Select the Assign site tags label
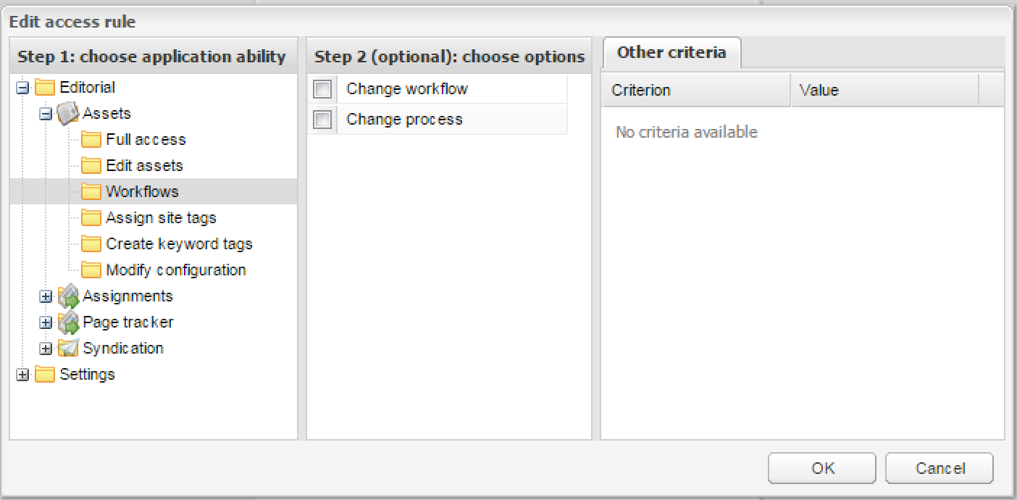The height and width of the screenshot is (500, 1017). 161,218
